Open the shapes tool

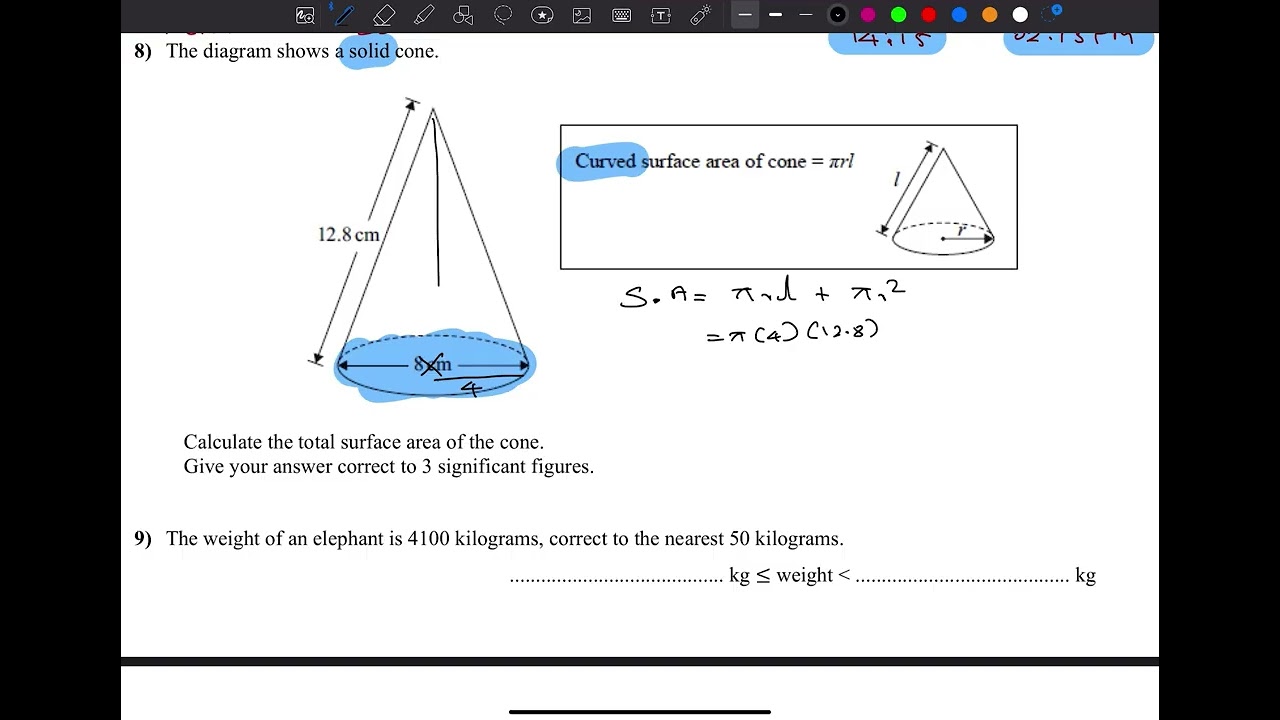[463, 15]
